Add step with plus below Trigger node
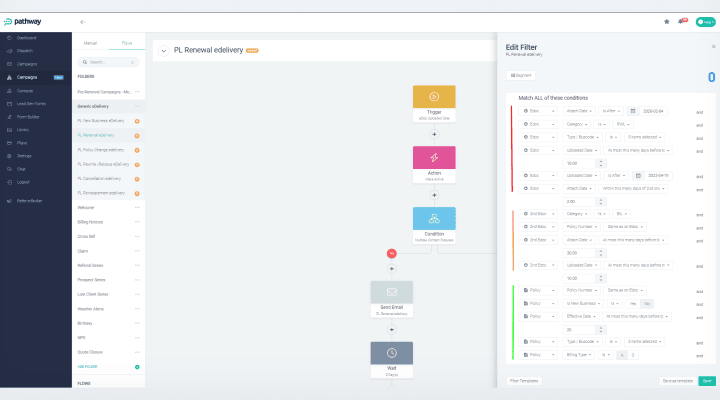Viewport: 720px width, 400px height. [x=434, y=132]
